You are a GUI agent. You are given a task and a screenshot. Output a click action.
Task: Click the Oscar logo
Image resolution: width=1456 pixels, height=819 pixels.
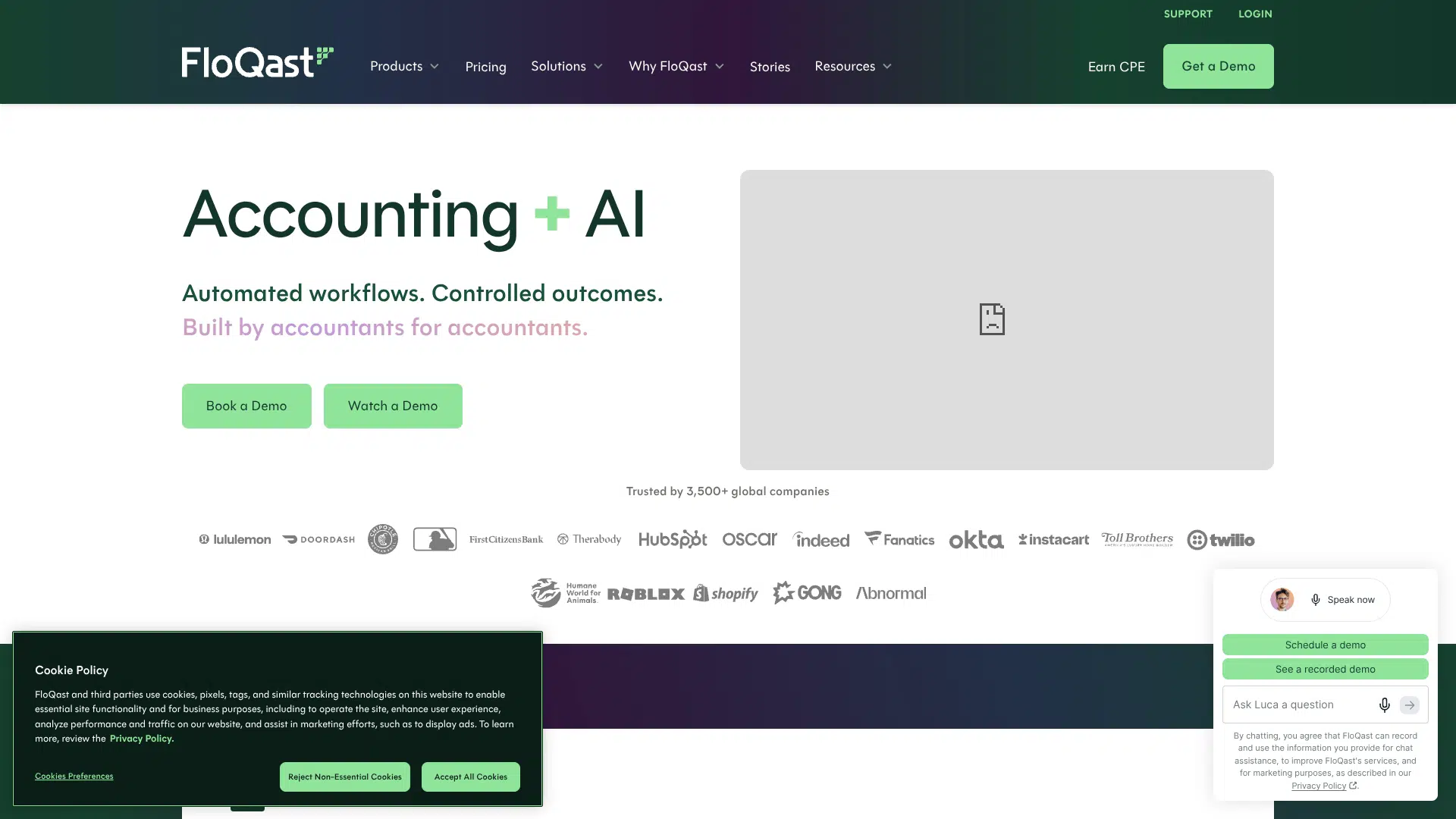point(749,539)
